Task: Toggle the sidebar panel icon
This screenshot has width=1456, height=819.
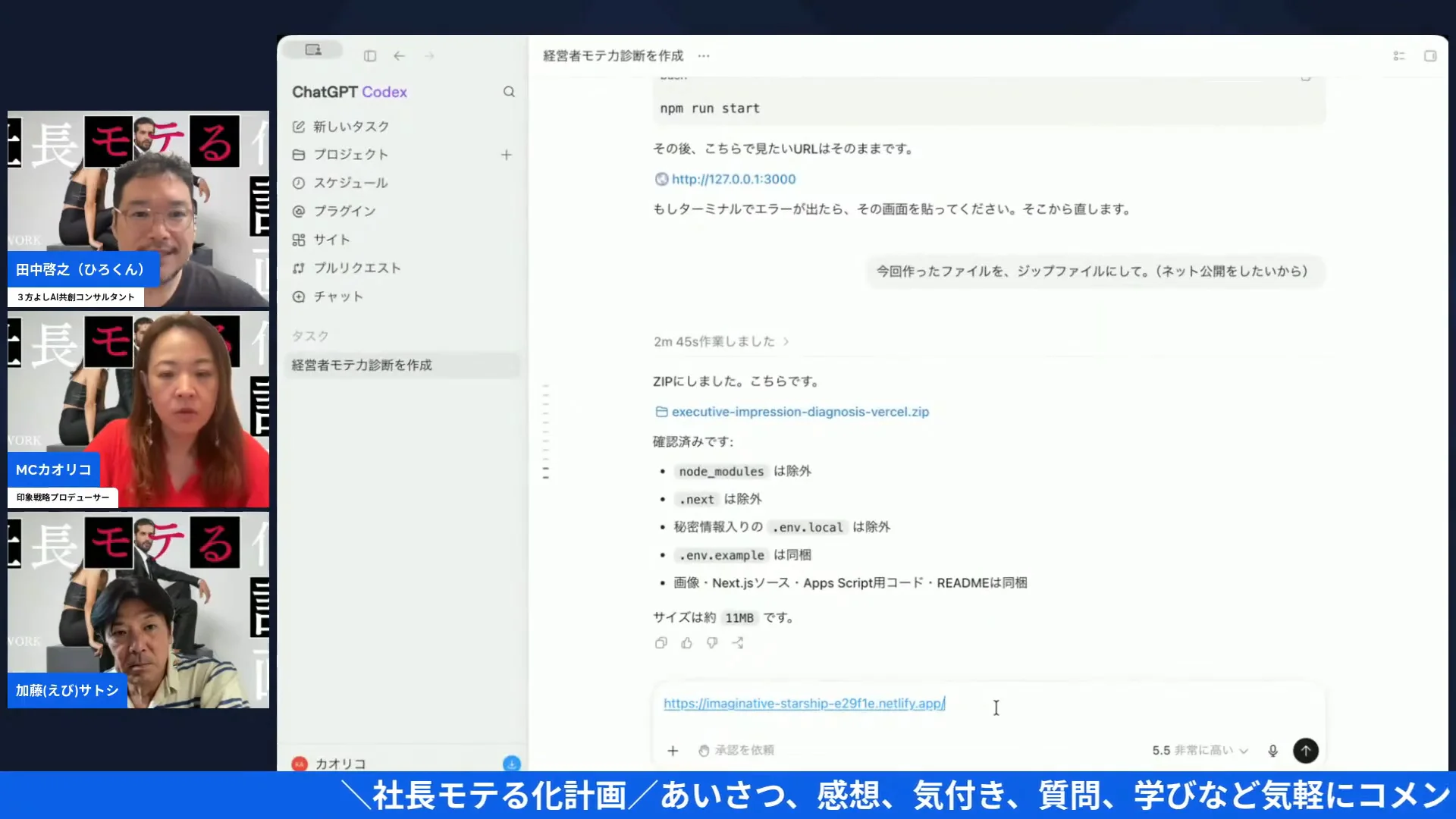Action: [x=370, y=56]
